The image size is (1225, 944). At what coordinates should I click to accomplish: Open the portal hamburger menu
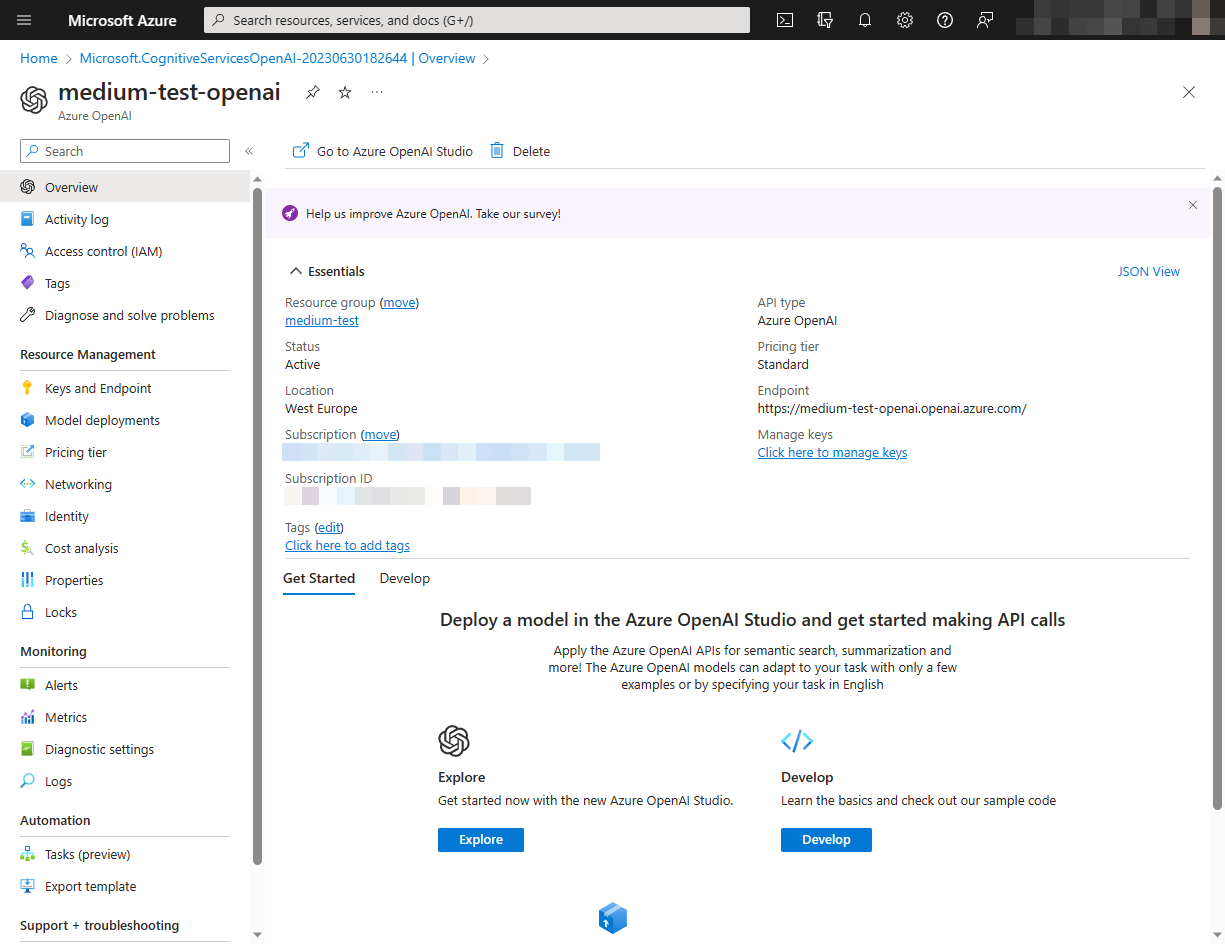coord(25,20)
